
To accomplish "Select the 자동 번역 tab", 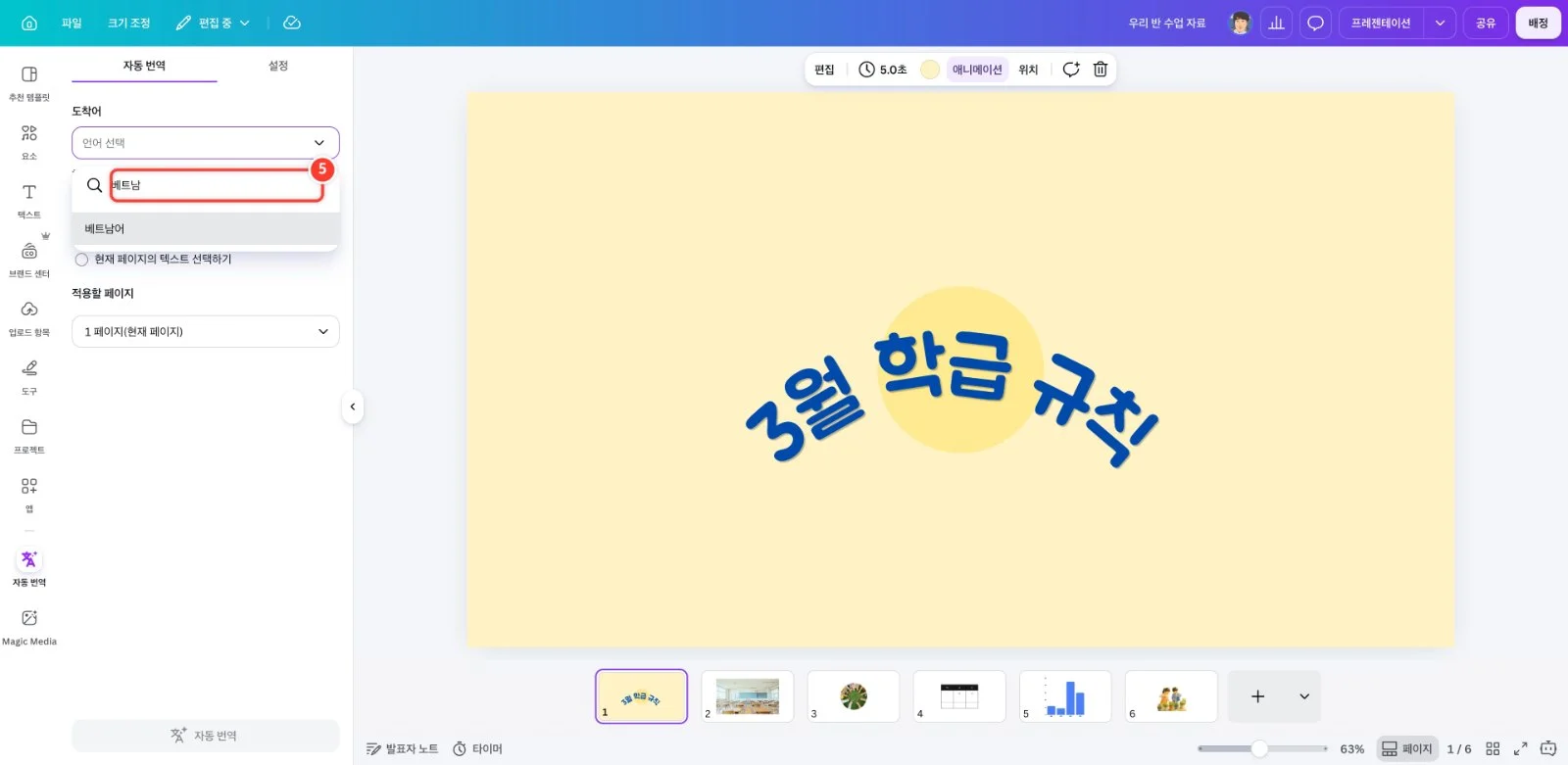I will 144,66.
